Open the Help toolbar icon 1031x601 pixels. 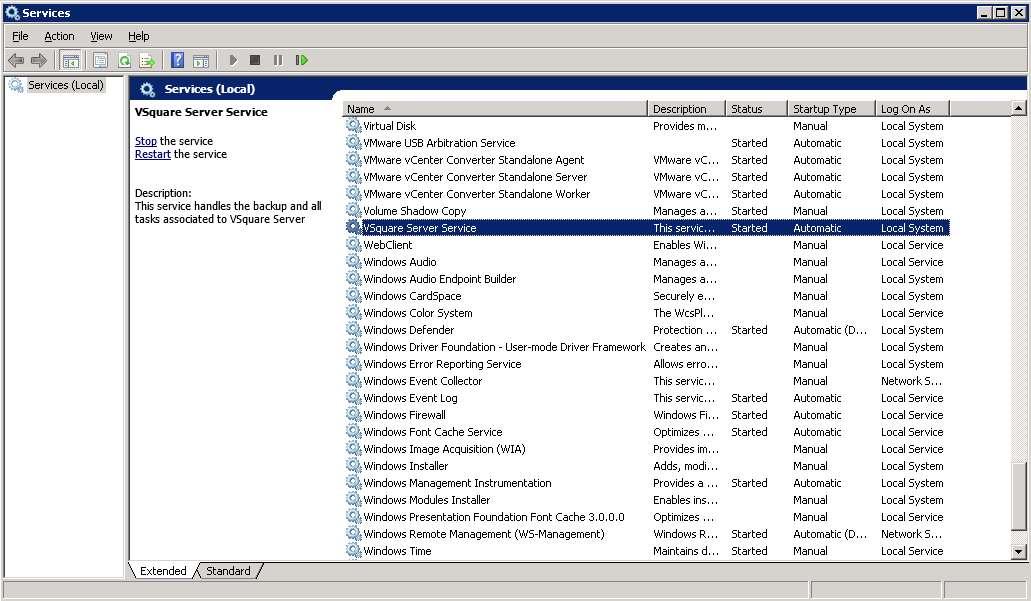coord(177,60)
